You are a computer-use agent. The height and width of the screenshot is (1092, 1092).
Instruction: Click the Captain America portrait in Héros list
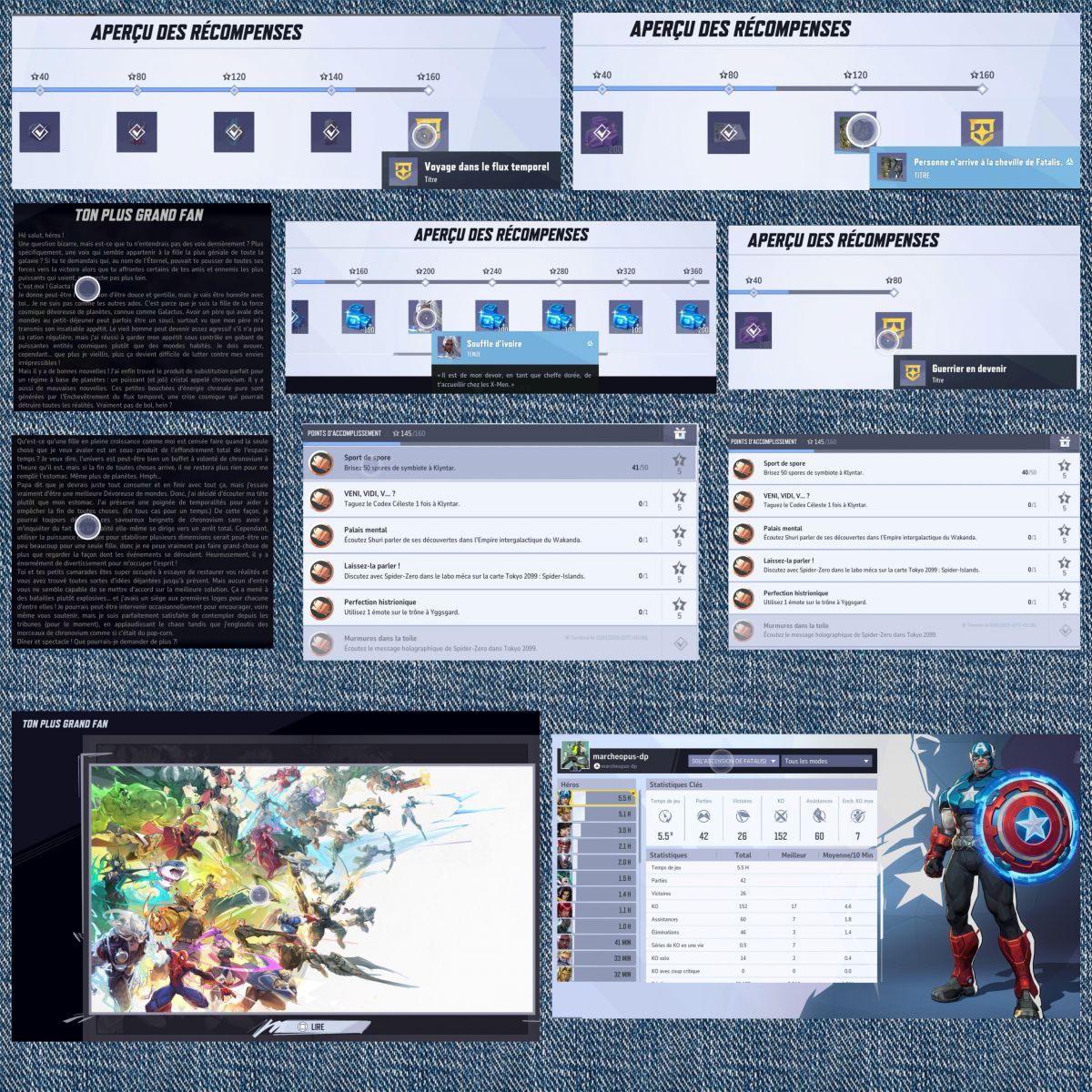565,798
